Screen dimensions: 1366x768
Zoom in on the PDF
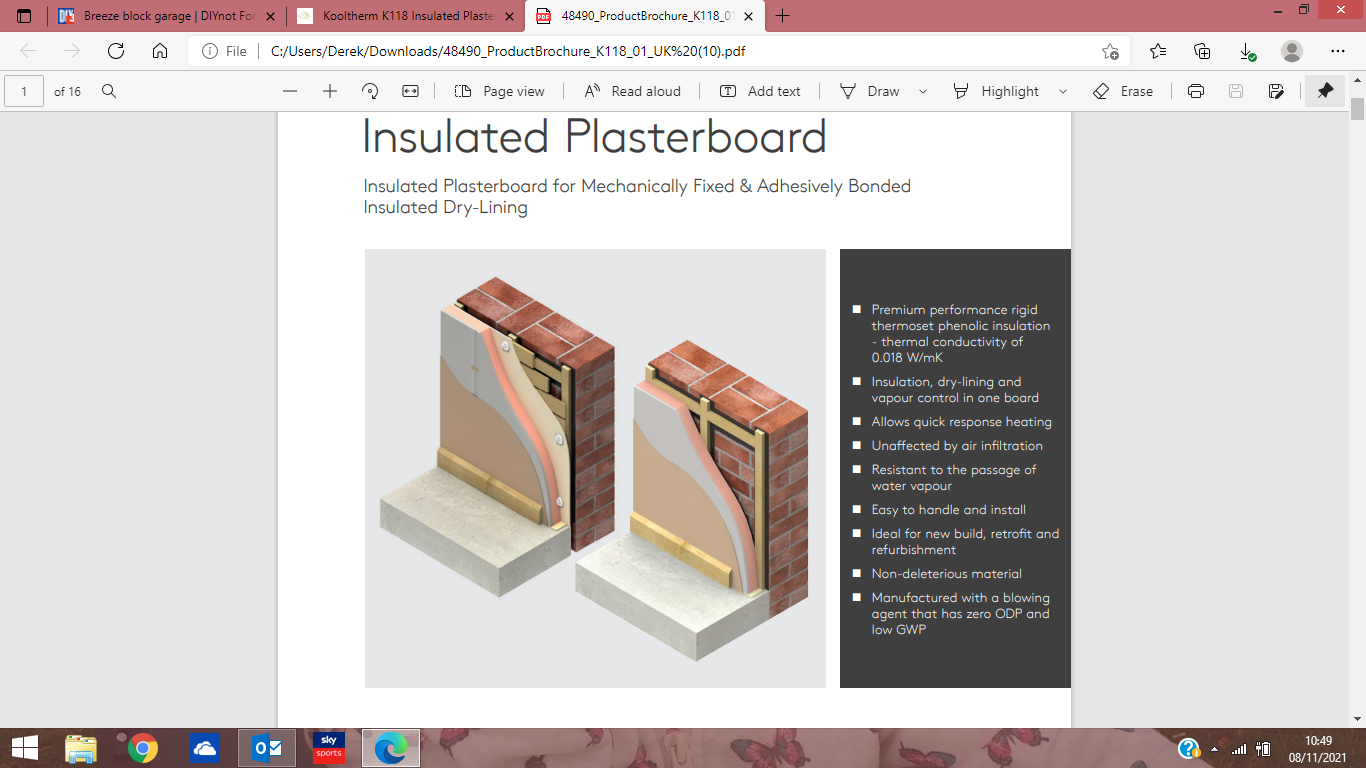(x=329, y=91)
